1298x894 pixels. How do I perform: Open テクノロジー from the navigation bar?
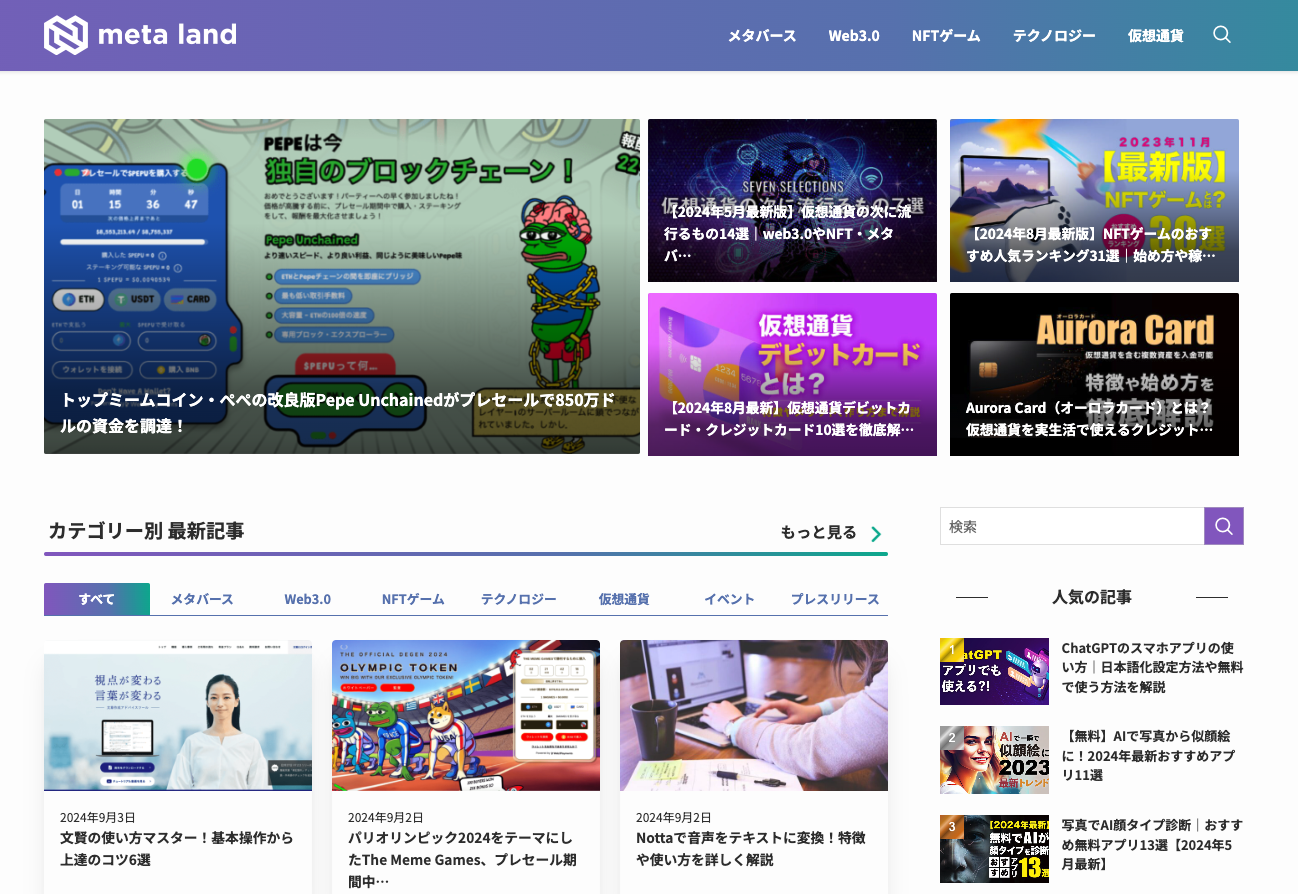click(1054, 35)
